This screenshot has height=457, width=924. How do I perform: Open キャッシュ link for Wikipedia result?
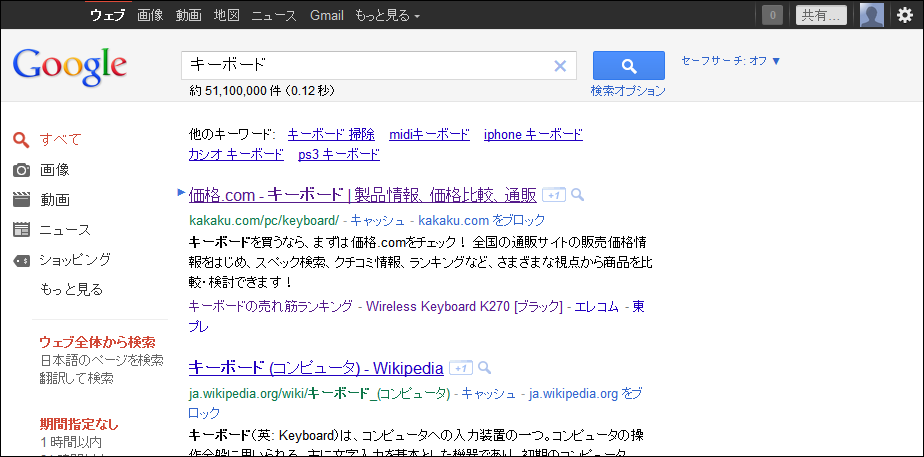pos(489,393)
